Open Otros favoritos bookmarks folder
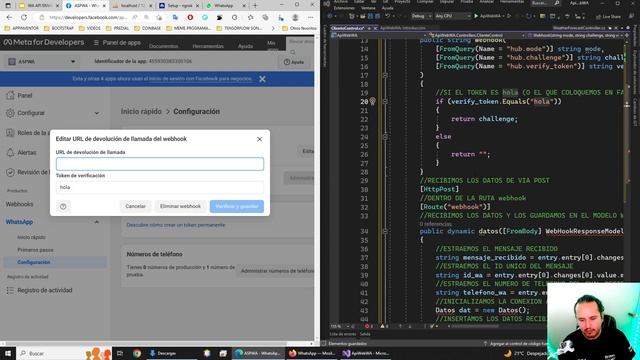 pyautogui.click(x=300, y=29)
